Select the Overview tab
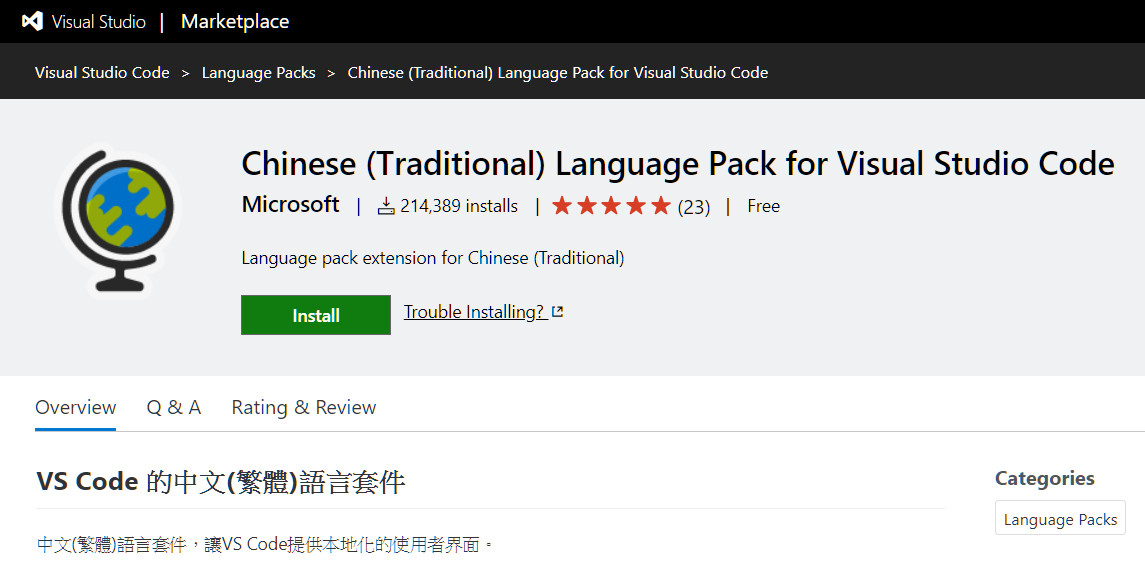This screenshot has width=1145, height=567. coord(75,407)
